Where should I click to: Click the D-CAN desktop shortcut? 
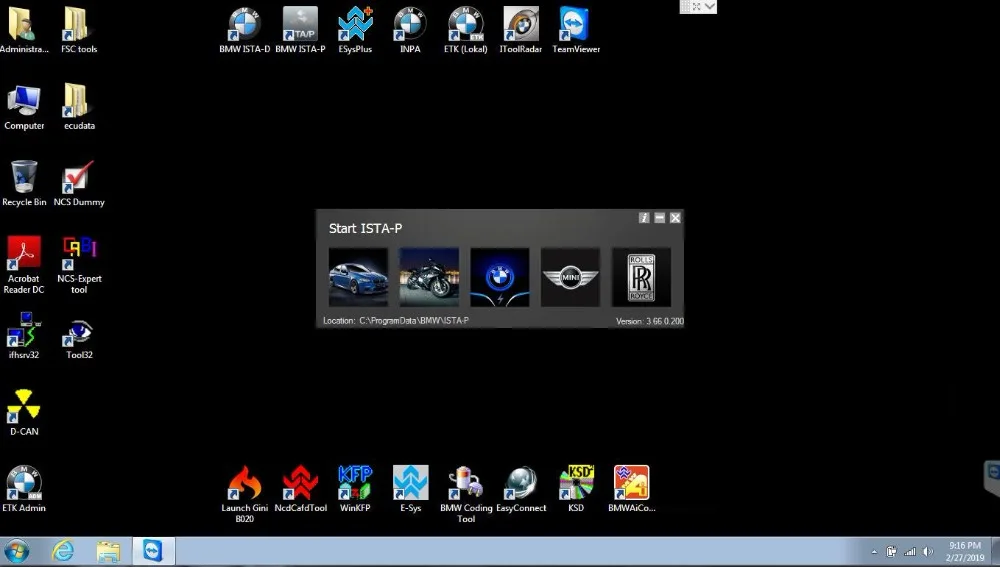coord(24,413)
